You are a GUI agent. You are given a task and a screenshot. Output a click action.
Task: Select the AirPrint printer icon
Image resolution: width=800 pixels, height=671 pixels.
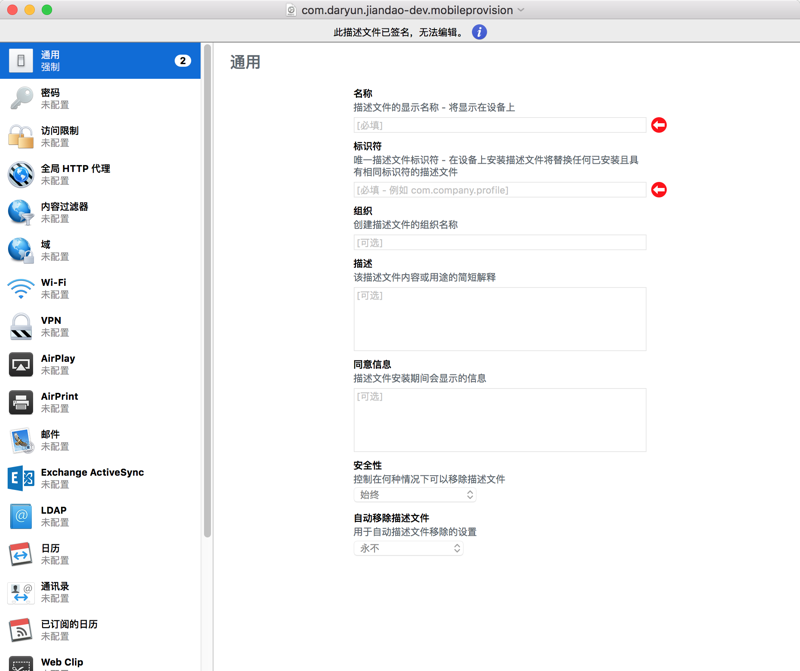pos(21,402)
